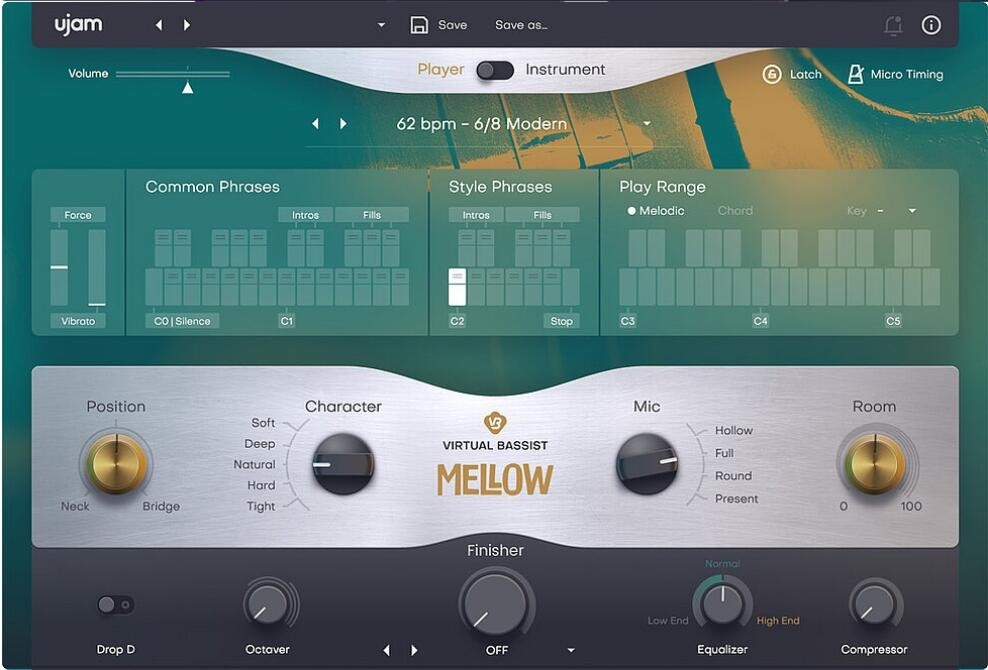988x670 pixels.
Task: Select the Melodic radio option
Action: click(656, 211)
